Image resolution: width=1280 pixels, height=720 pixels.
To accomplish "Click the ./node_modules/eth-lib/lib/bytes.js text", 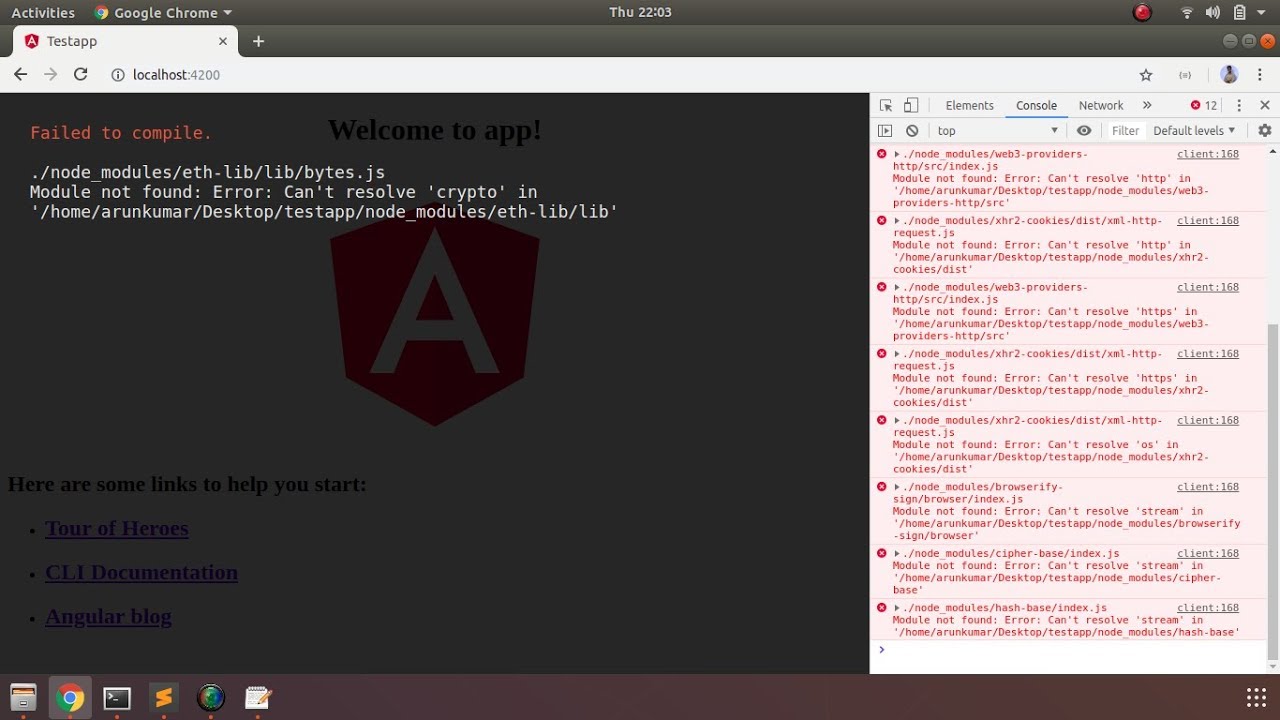I will pos(207,172).
